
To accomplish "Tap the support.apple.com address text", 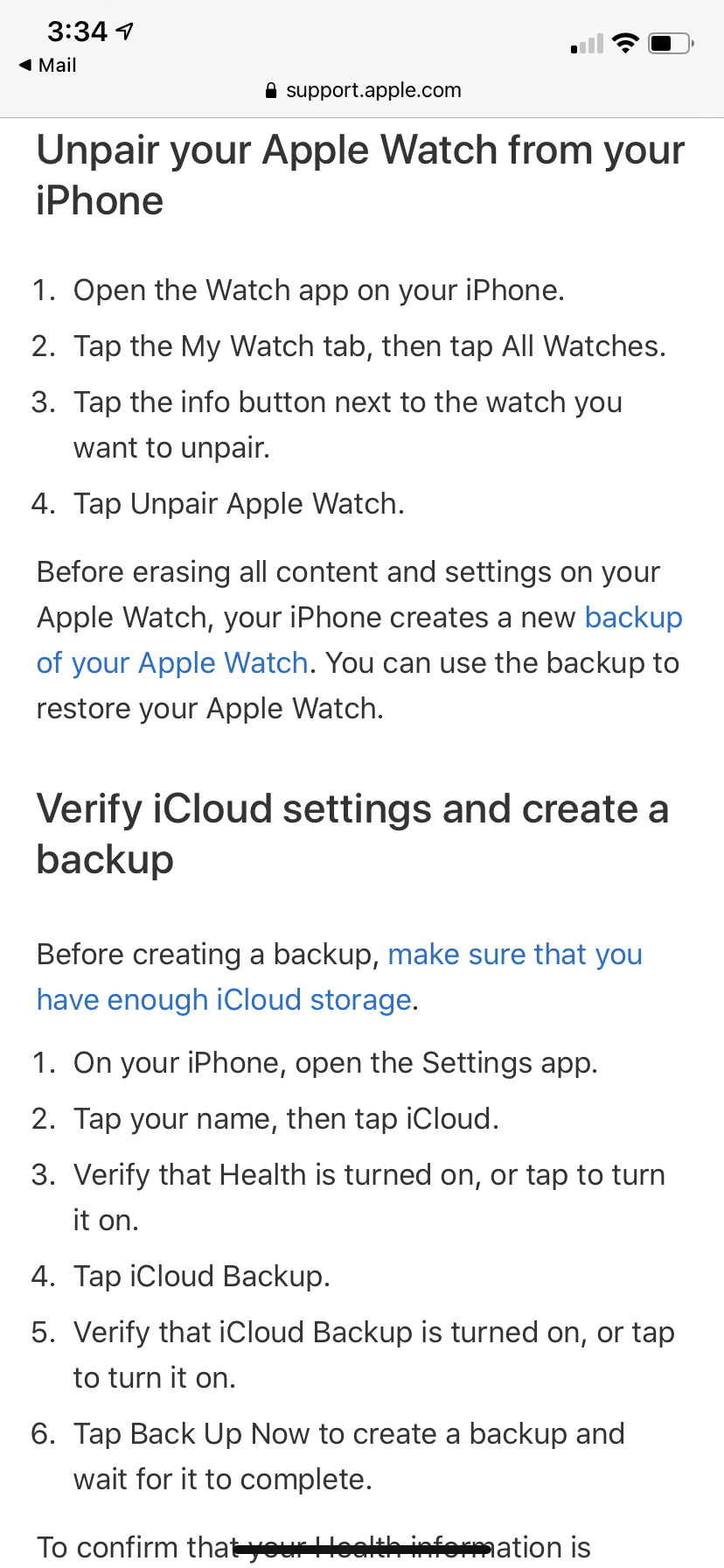I will (373, 90).
